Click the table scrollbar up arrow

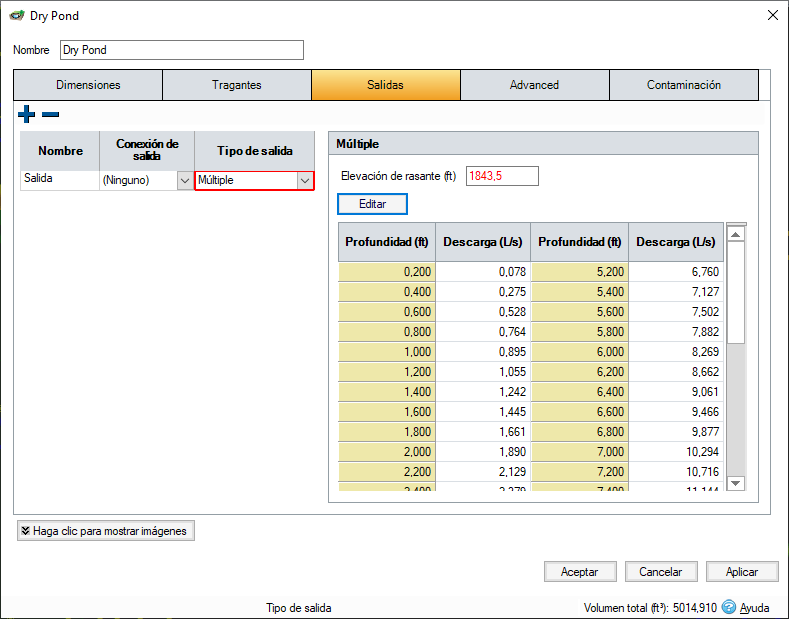pyautogui.click(x=736, y=234)
